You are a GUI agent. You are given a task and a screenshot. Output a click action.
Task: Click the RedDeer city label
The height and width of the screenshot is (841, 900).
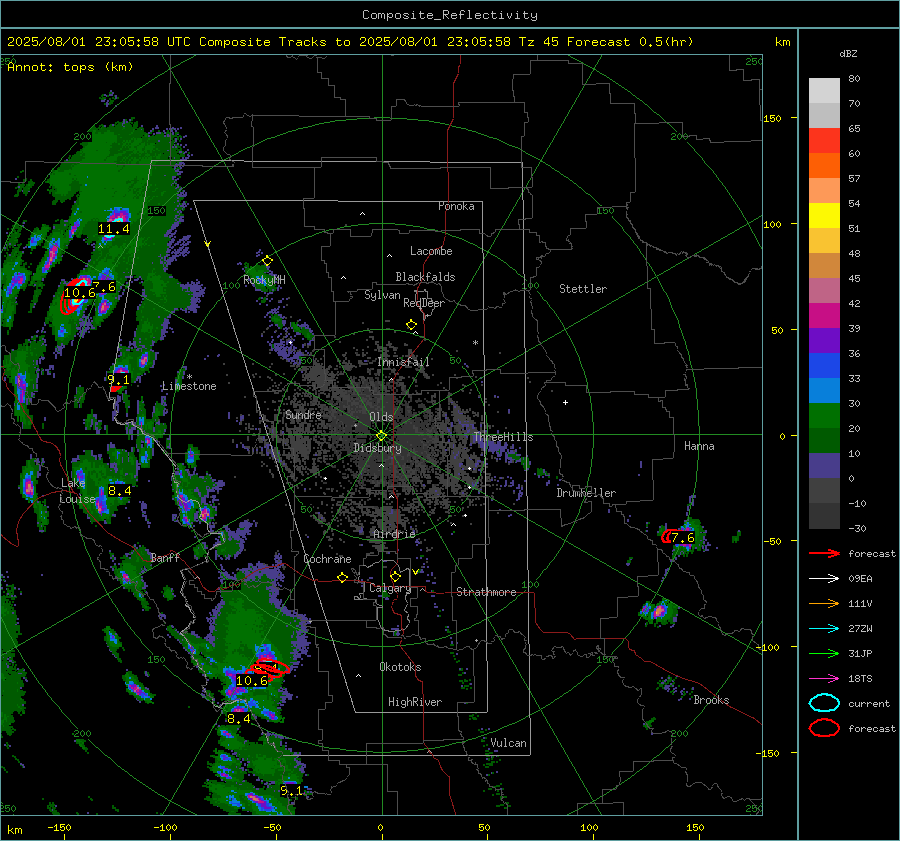point(424,303)
